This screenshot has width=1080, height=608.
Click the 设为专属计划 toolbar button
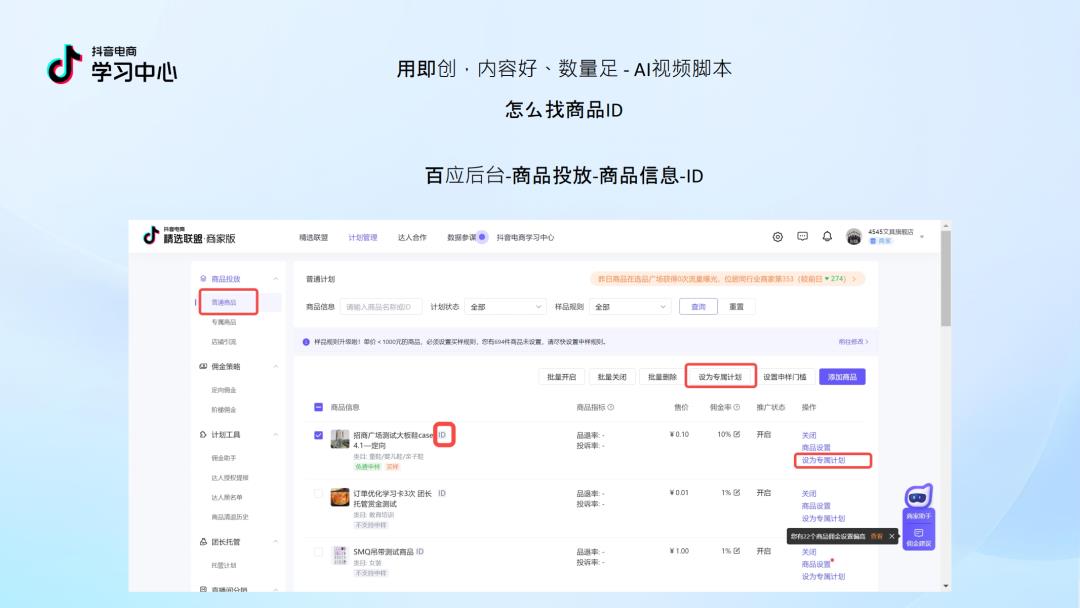720,377
